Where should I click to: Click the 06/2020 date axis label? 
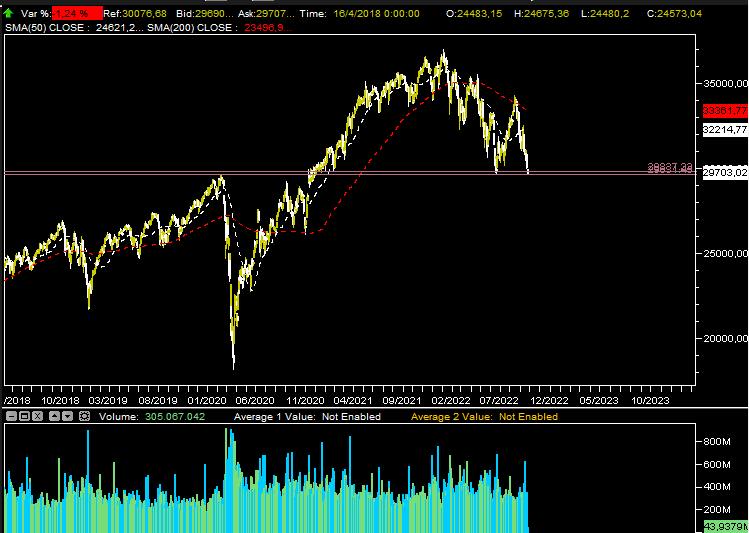click(255, 401)
